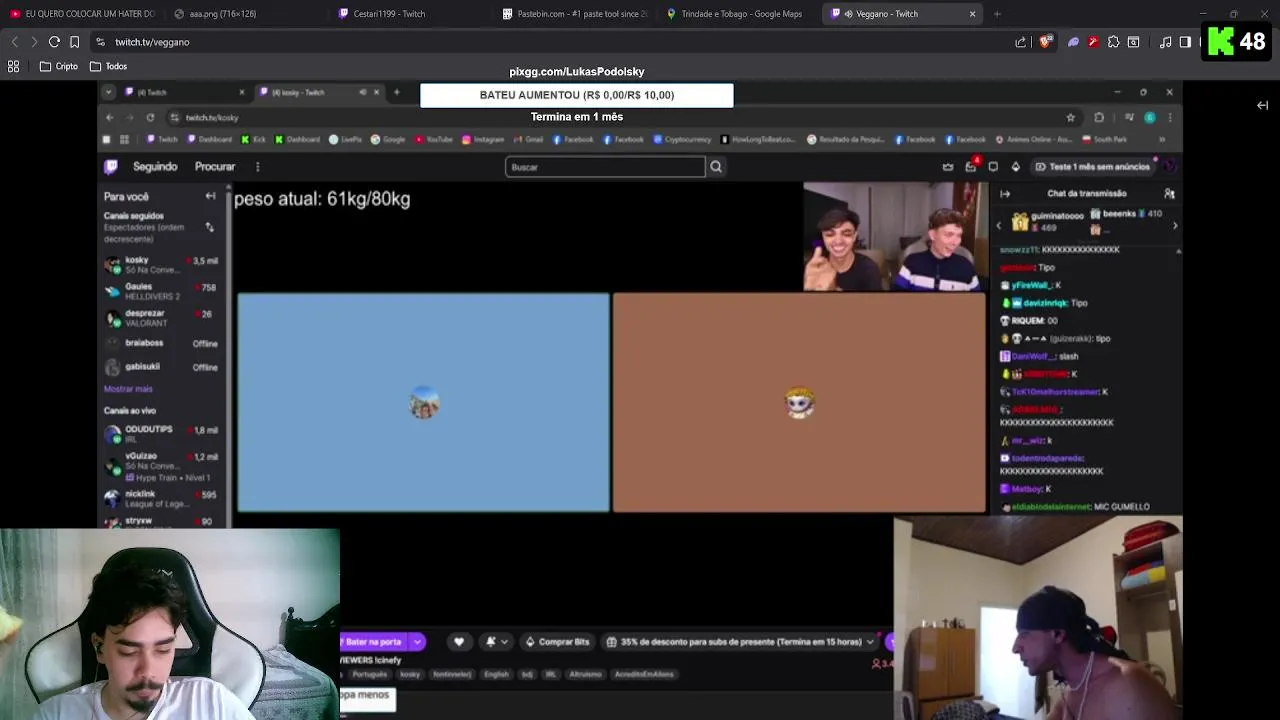
Task: Open the Cripto bookmarks folder
Action: pyautogui.click(x=59, y=66)
